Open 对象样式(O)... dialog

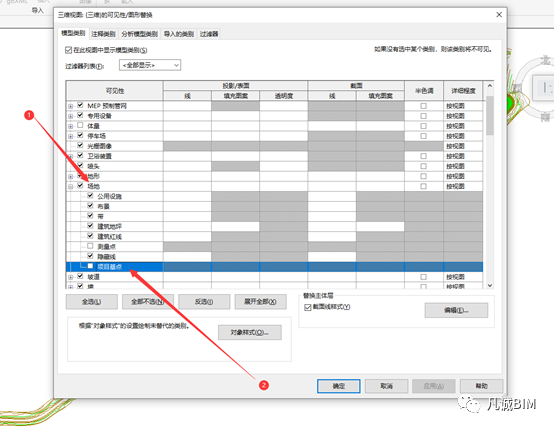click(x=250, y=333)
